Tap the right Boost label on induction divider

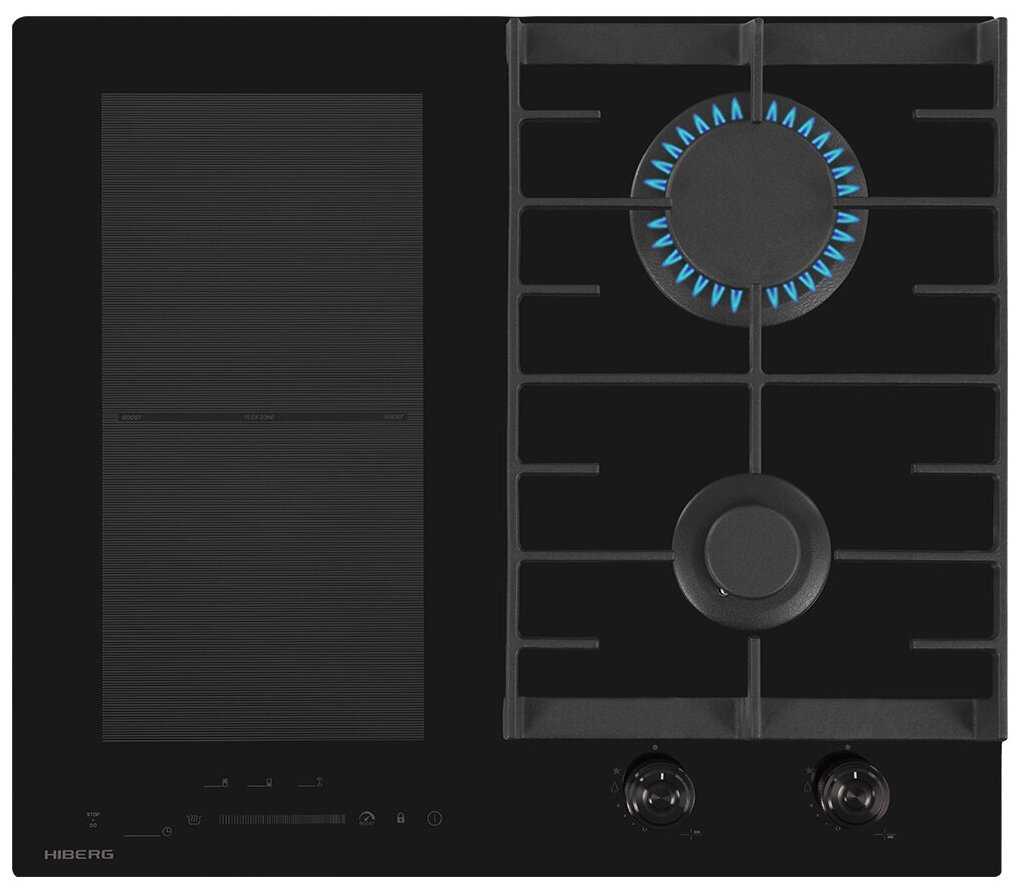[393, 416]
